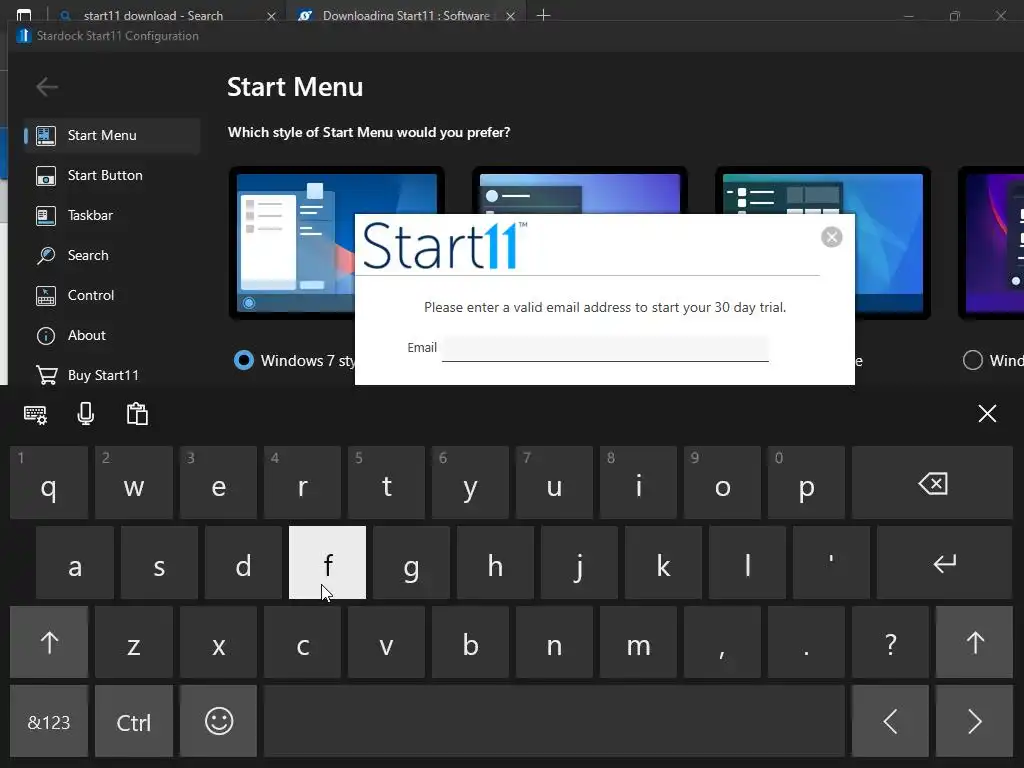Click the Buy Start11 shopping cart icon
Image resolution: width=1024 pixels, height=768 pixels.
coord(46,375)
